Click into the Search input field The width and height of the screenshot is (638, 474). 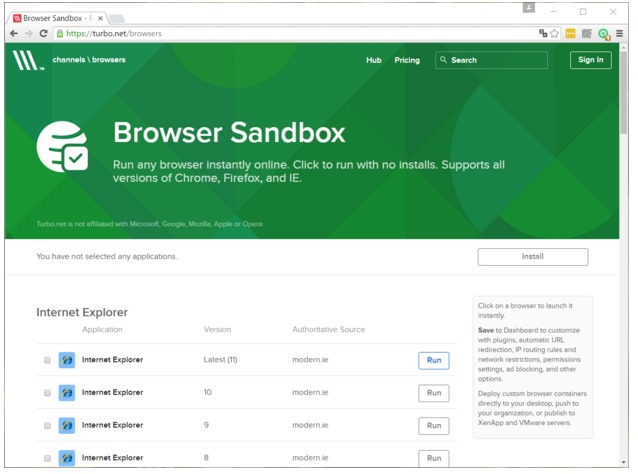[491, 60]
